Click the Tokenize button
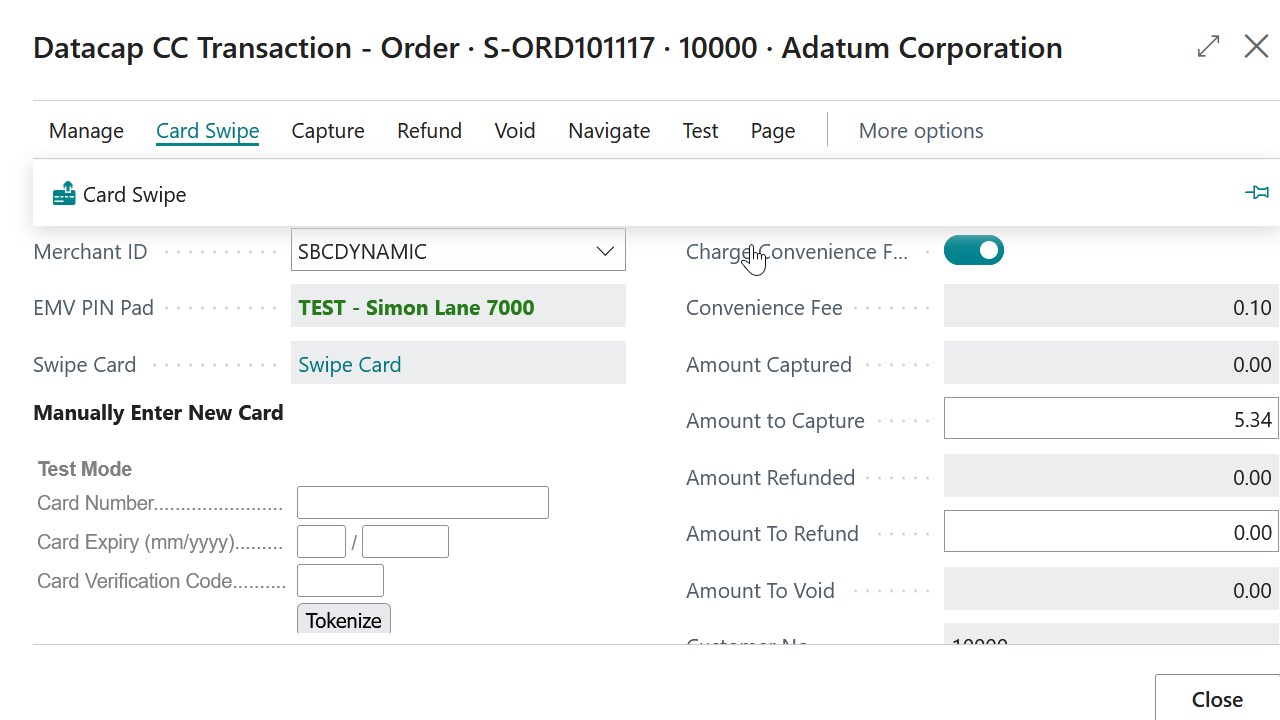This screenshot has width=1280, height=720. pyautogui.click(x=343, y=620)
